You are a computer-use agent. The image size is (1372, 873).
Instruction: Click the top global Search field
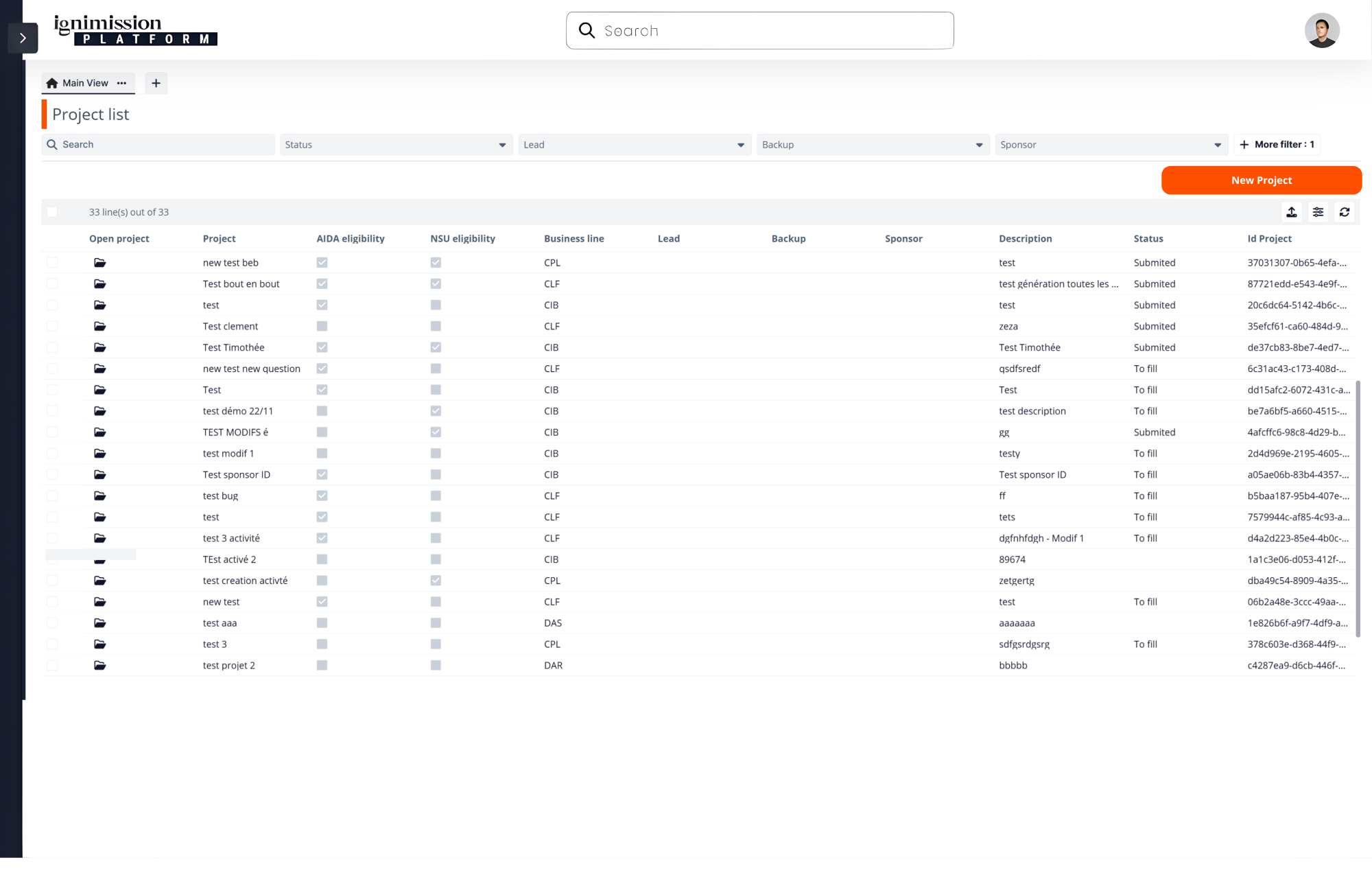[759, 31]
